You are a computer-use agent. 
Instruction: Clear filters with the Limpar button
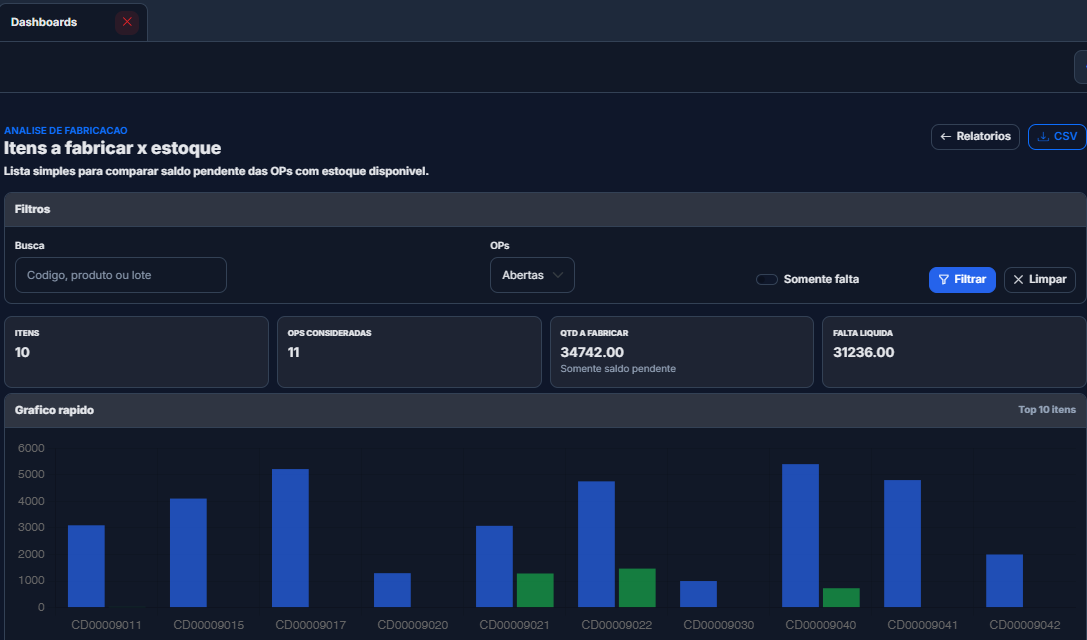[x=1040, y=279]
